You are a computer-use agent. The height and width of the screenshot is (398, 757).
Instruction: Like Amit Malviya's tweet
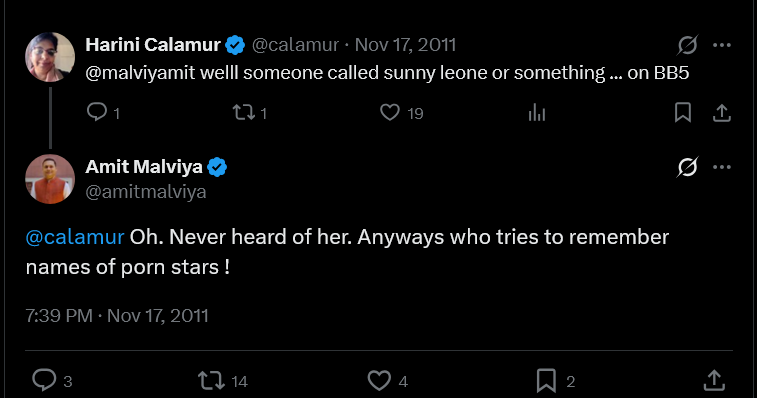point(379,380)
